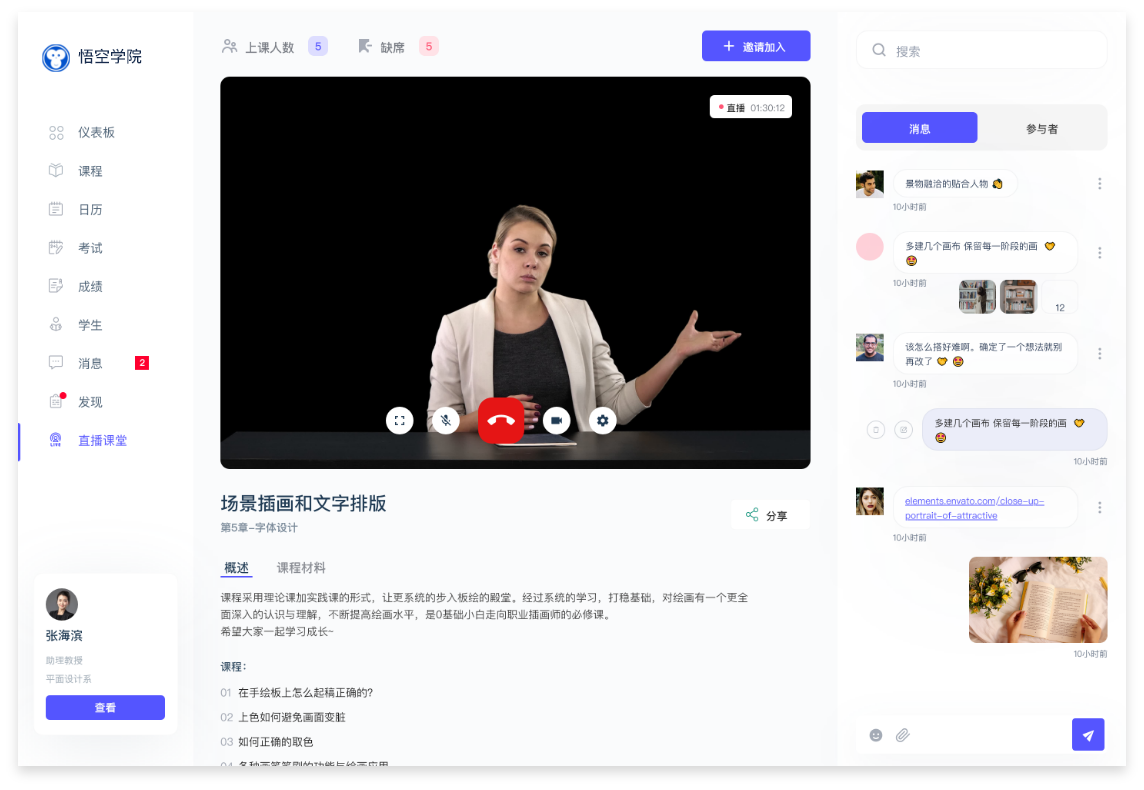Click avatar of envato link sender

coord(870,501)
